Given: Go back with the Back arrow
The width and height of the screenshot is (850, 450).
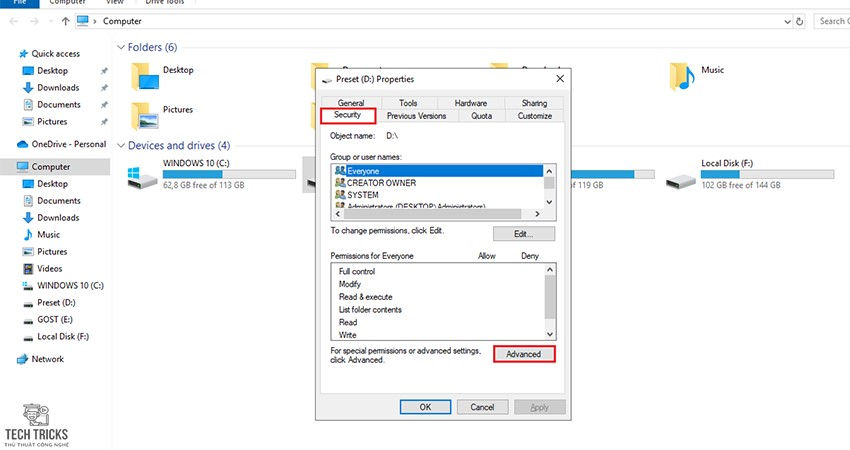Looking at the screenshot, I should tap(14, 21).
